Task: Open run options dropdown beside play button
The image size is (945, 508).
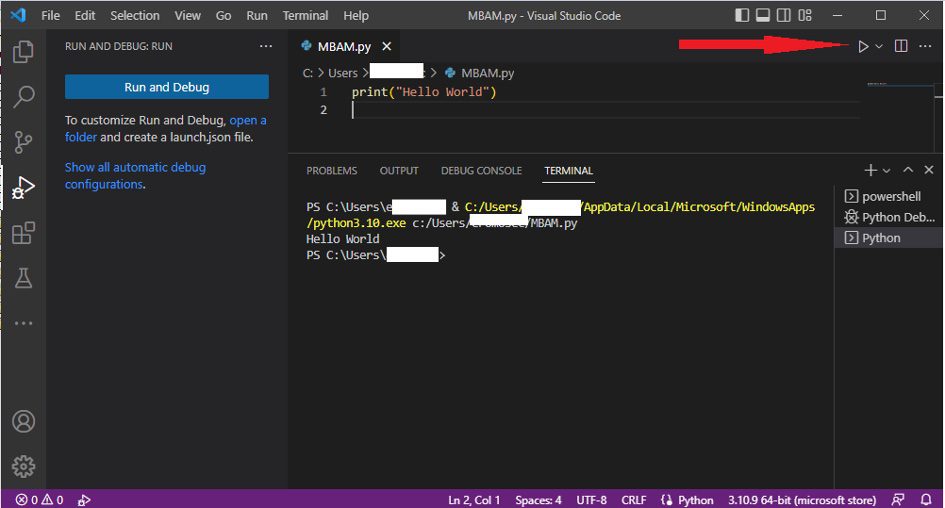Action: [879, 46]
